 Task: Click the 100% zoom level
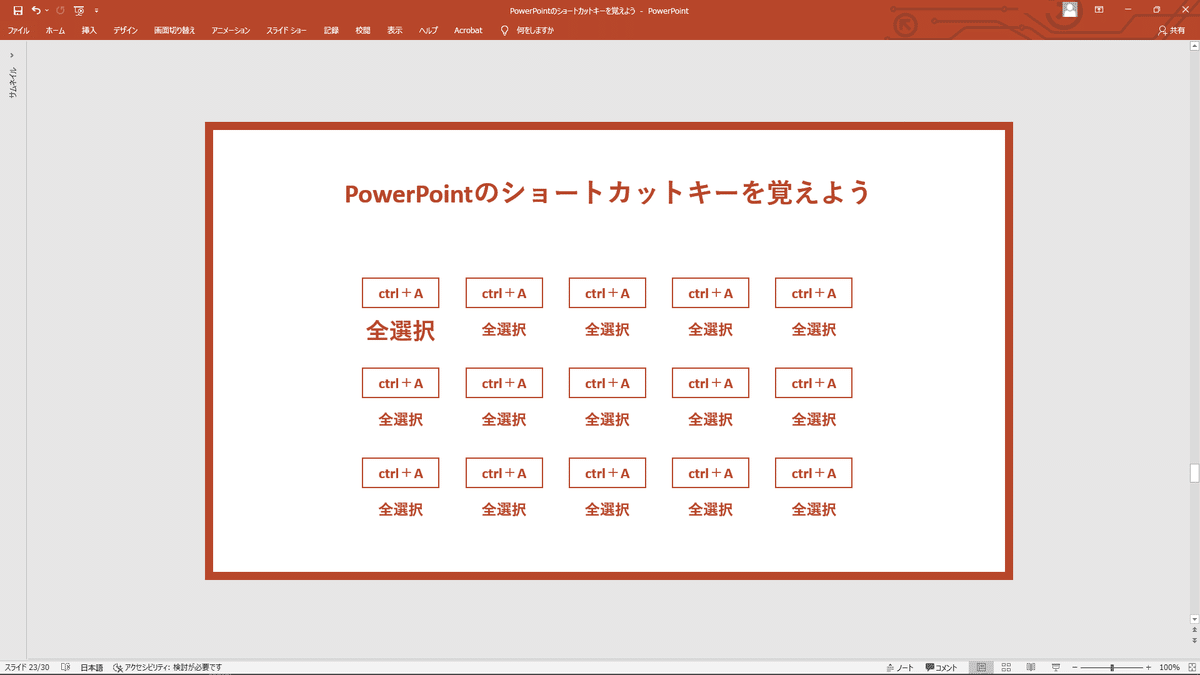pyautogui.click(x=1169, y=667)
